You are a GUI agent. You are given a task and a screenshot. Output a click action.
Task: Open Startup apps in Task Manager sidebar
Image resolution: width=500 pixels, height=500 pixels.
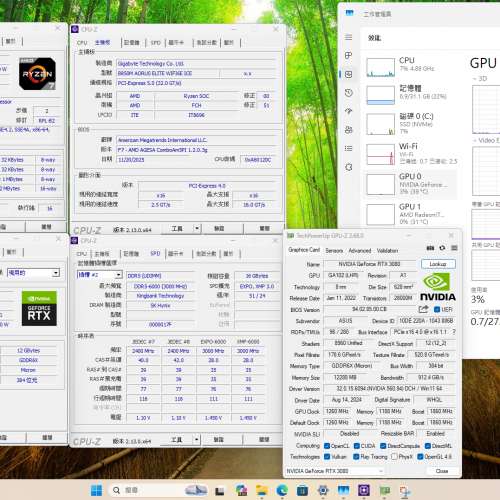point(348,111)
